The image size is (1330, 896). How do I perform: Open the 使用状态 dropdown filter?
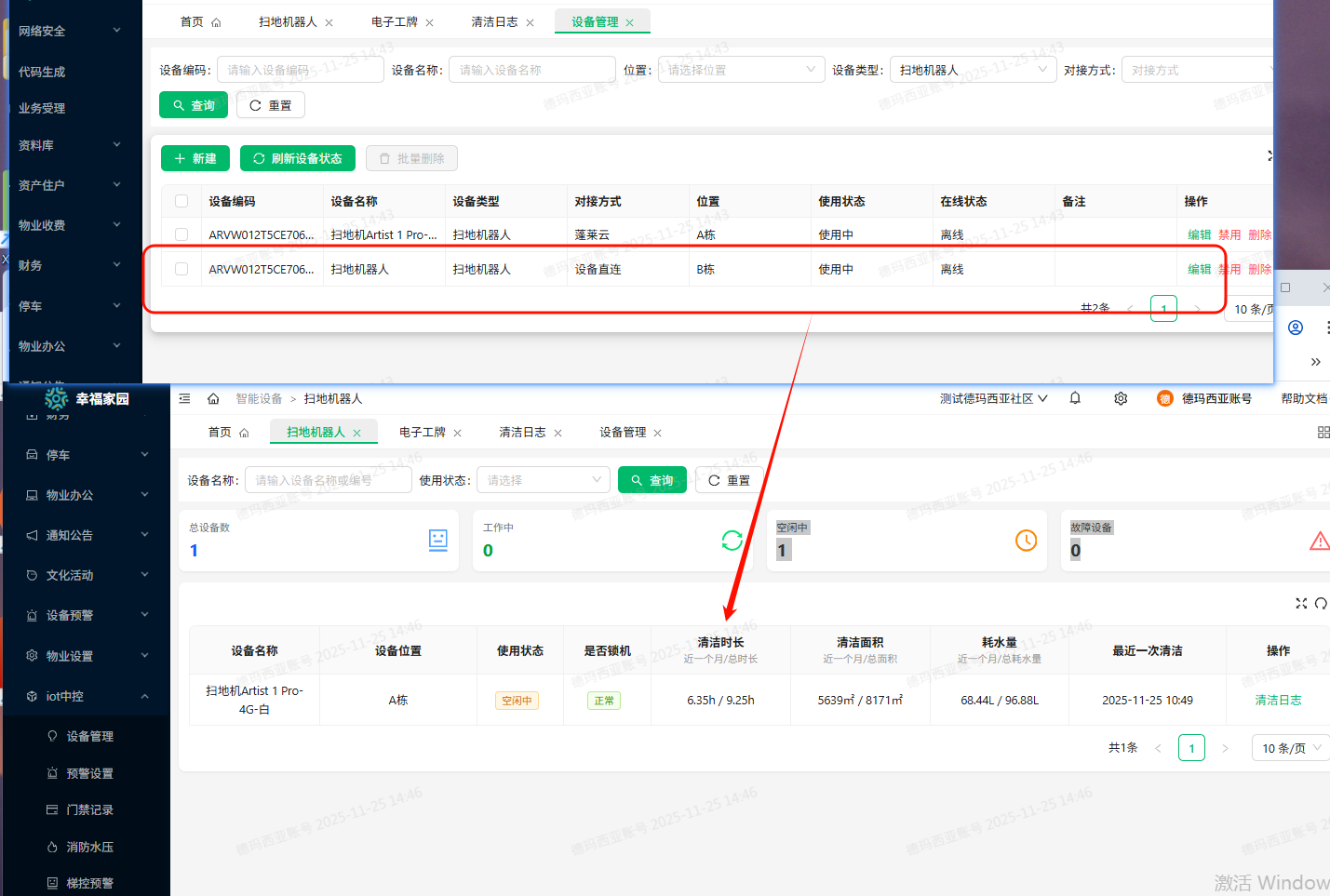pos(544,480)
